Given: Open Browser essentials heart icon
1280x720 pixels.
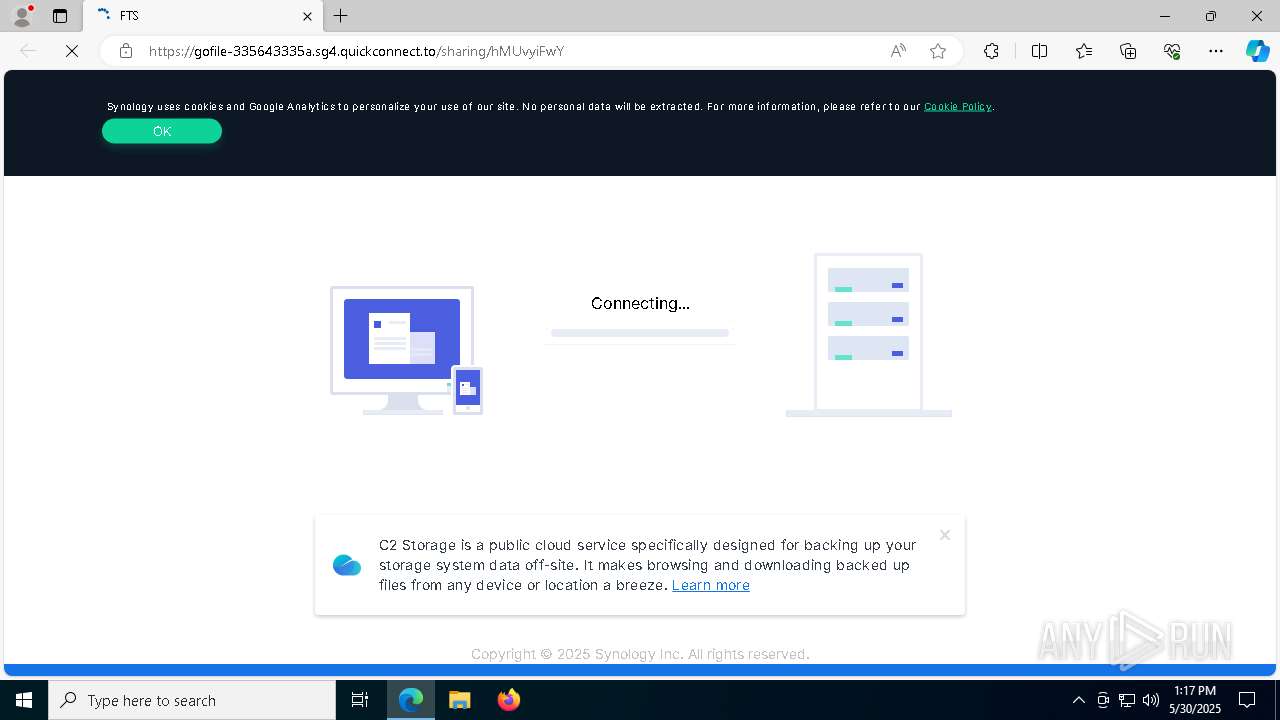Looking at the screenshot, I should tap(1172, 51).
